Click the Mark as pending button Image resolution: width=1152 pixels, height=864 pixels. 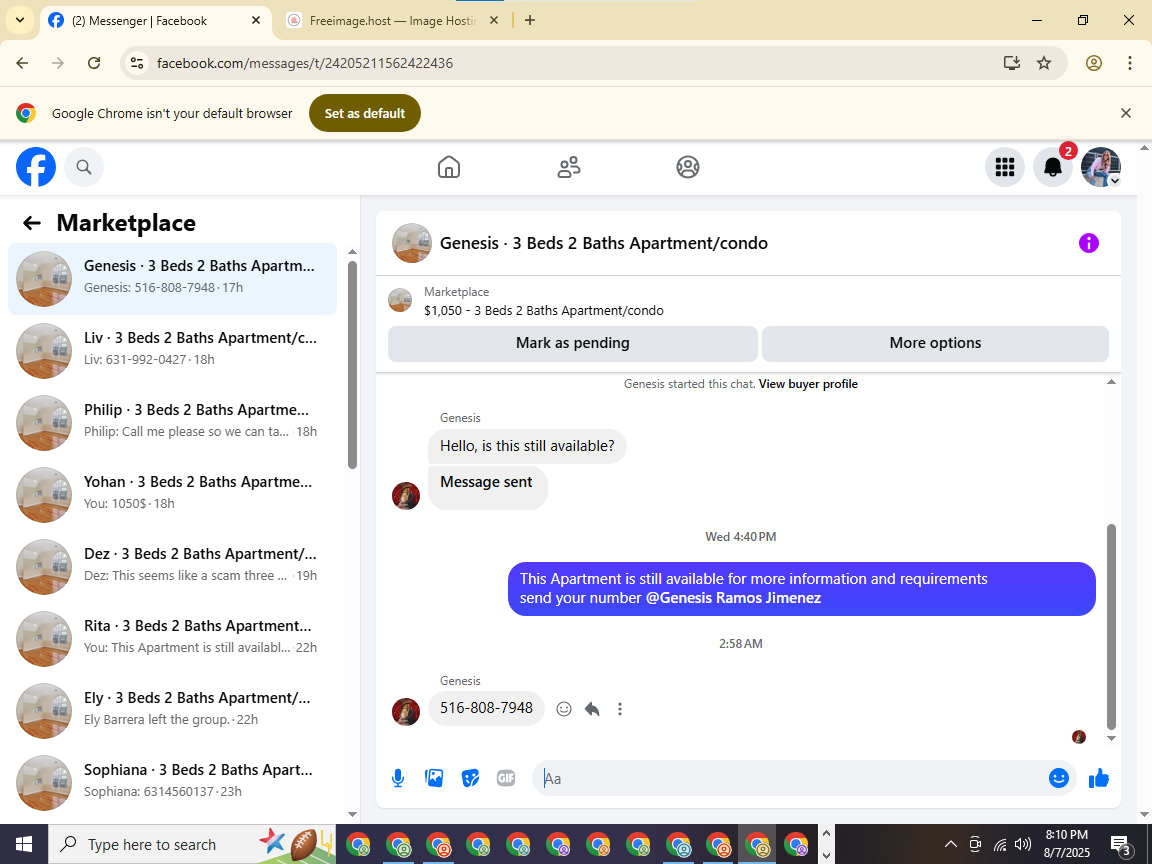tap(572, 343)
